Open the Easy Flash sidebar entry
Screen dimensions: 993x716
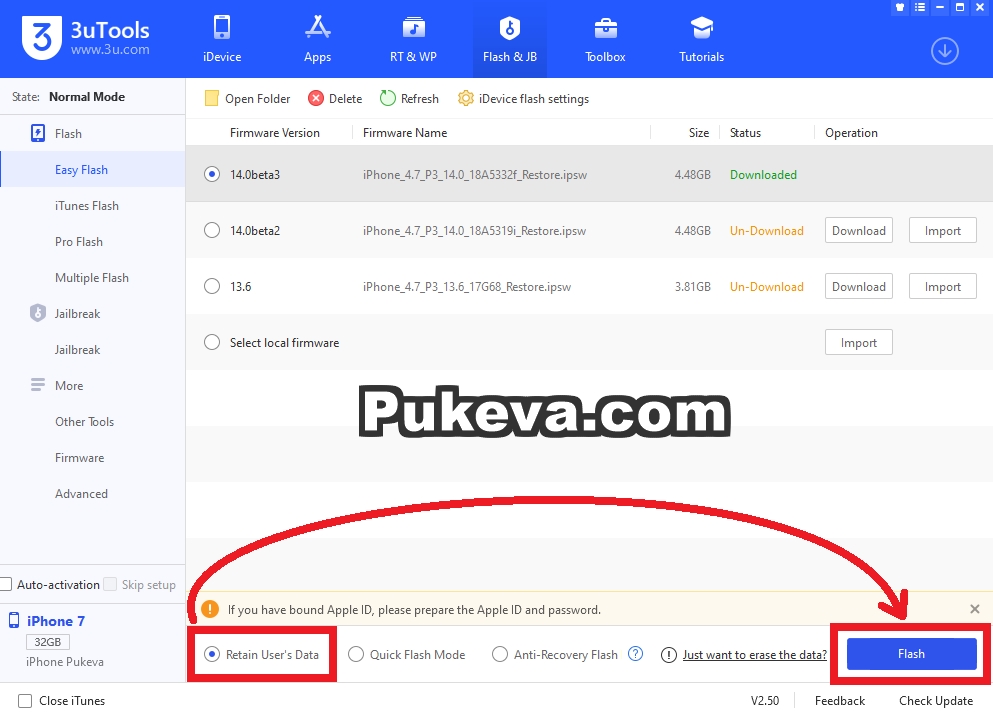[x=81, y=169]
